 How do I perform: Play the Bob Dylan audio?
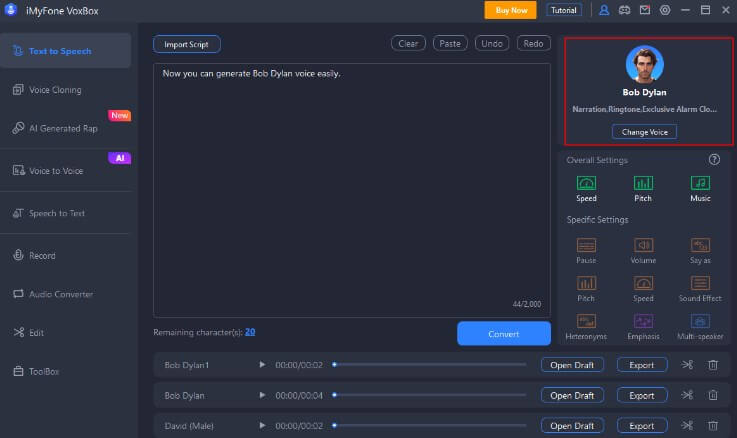point(262,395)
